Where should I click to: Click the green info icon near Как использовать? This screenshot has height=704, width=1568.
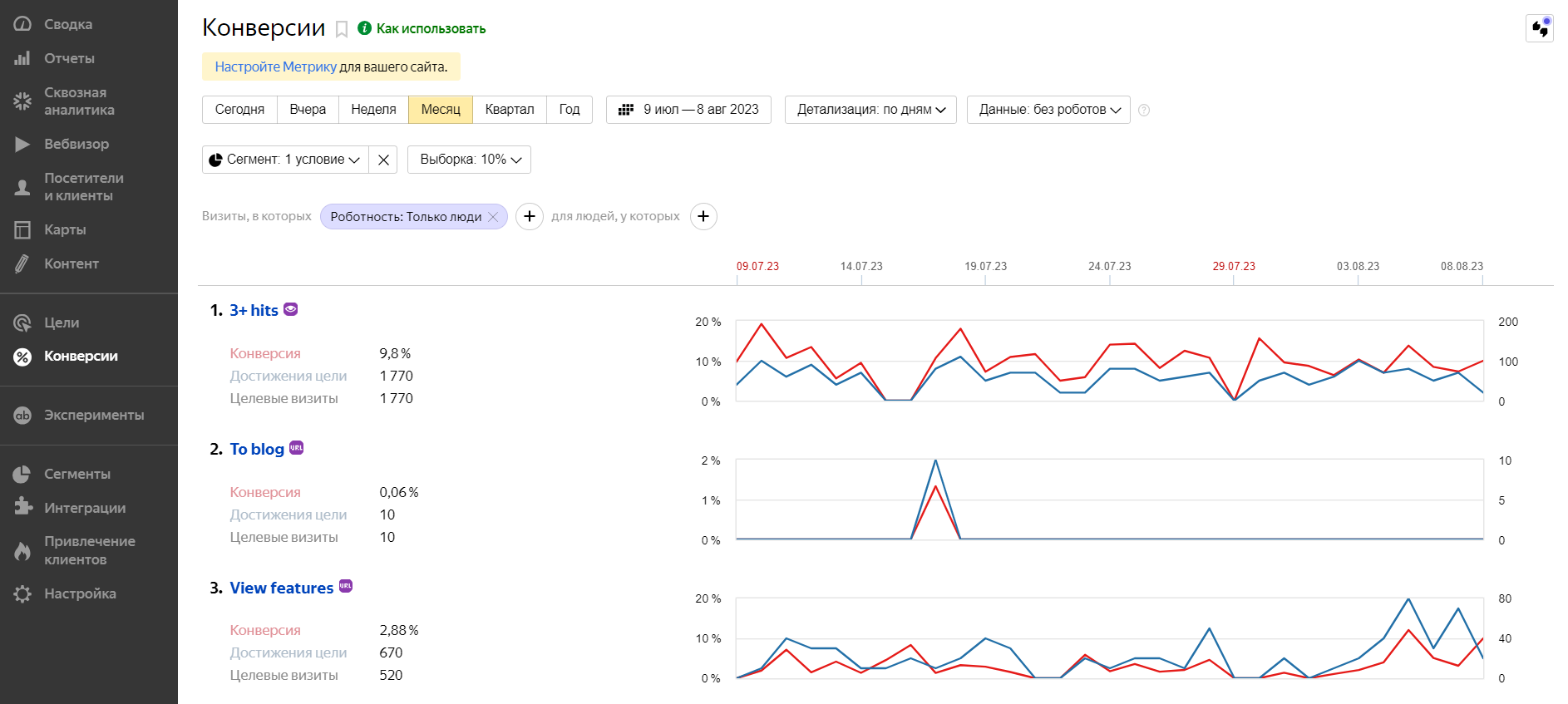364,28
